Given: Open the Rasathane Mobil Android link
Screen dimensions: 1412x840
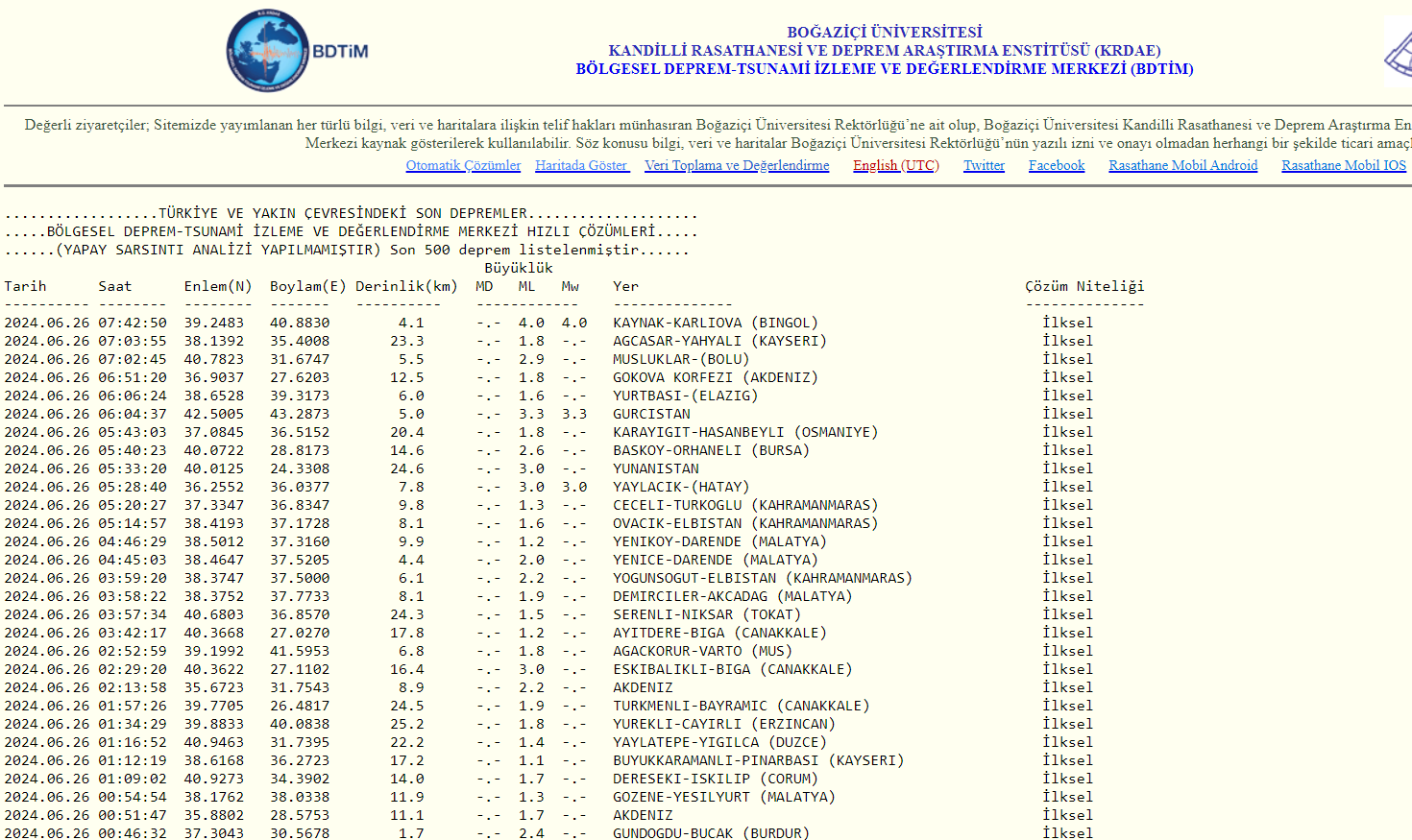Looking at the screenshot, I should [x=1183, y=165].
